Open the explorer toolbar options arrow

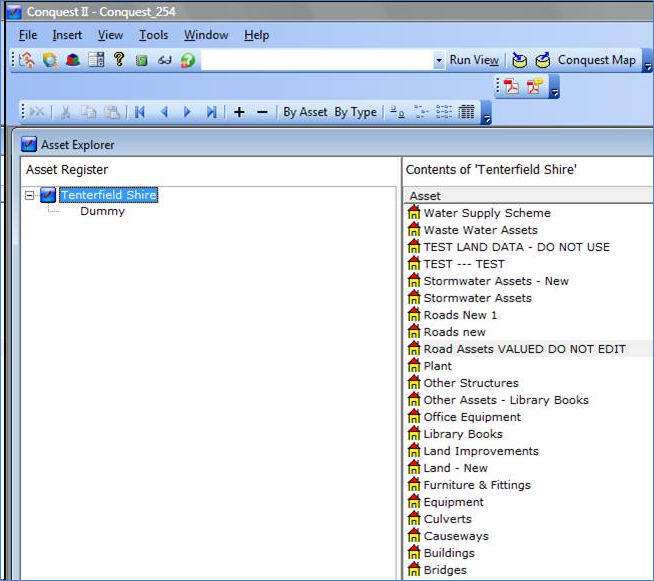tap(486, 113)
